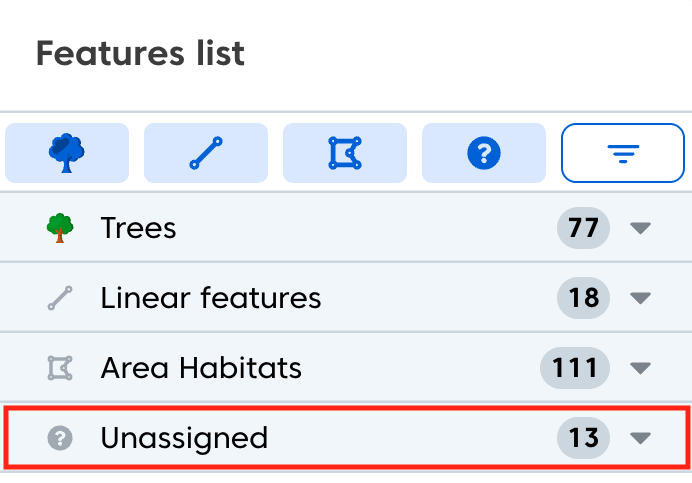This screenshot has height=483, width=692.
Task: Click the 13 count badge for Unassigned
Action: click(583, 438)
